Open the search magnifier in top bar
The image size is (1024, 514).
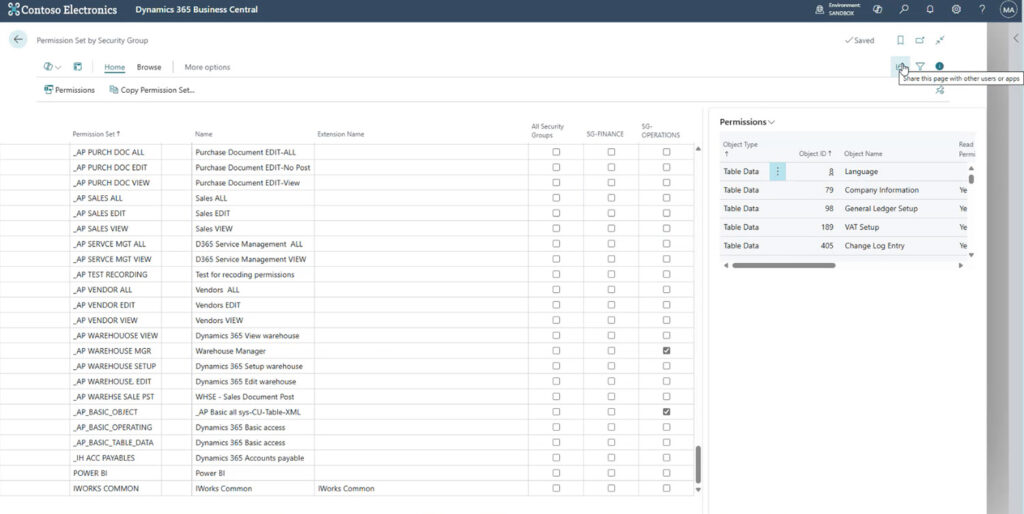[904, 9]
